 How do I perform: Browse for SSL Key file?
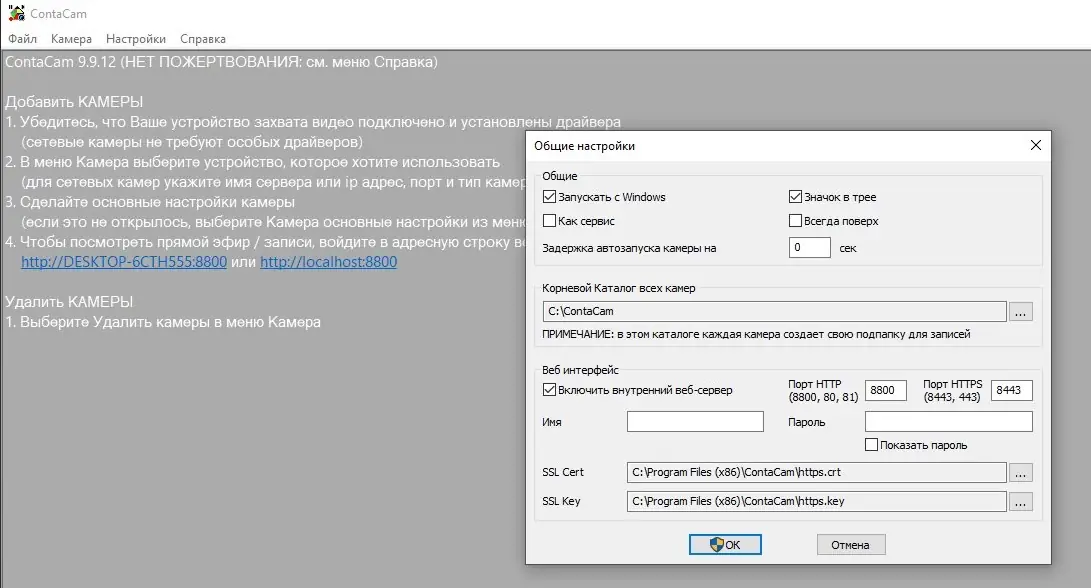point(1021,501)
